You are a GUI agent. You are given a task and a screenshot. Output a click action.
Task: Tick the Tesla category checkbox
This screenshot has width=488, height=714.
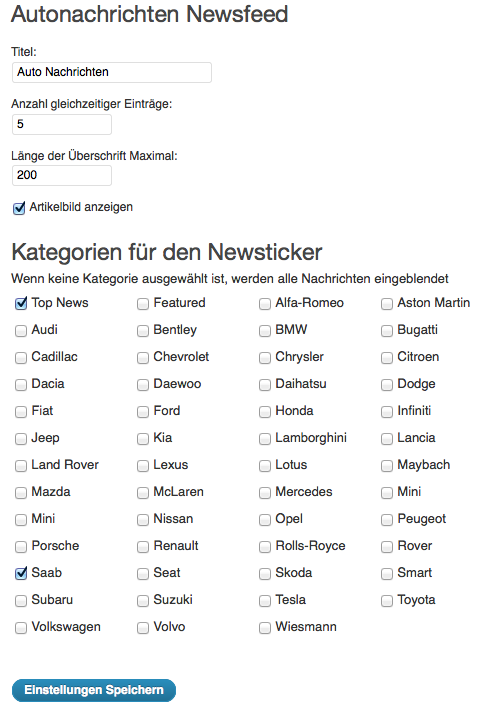click(265, 601)
